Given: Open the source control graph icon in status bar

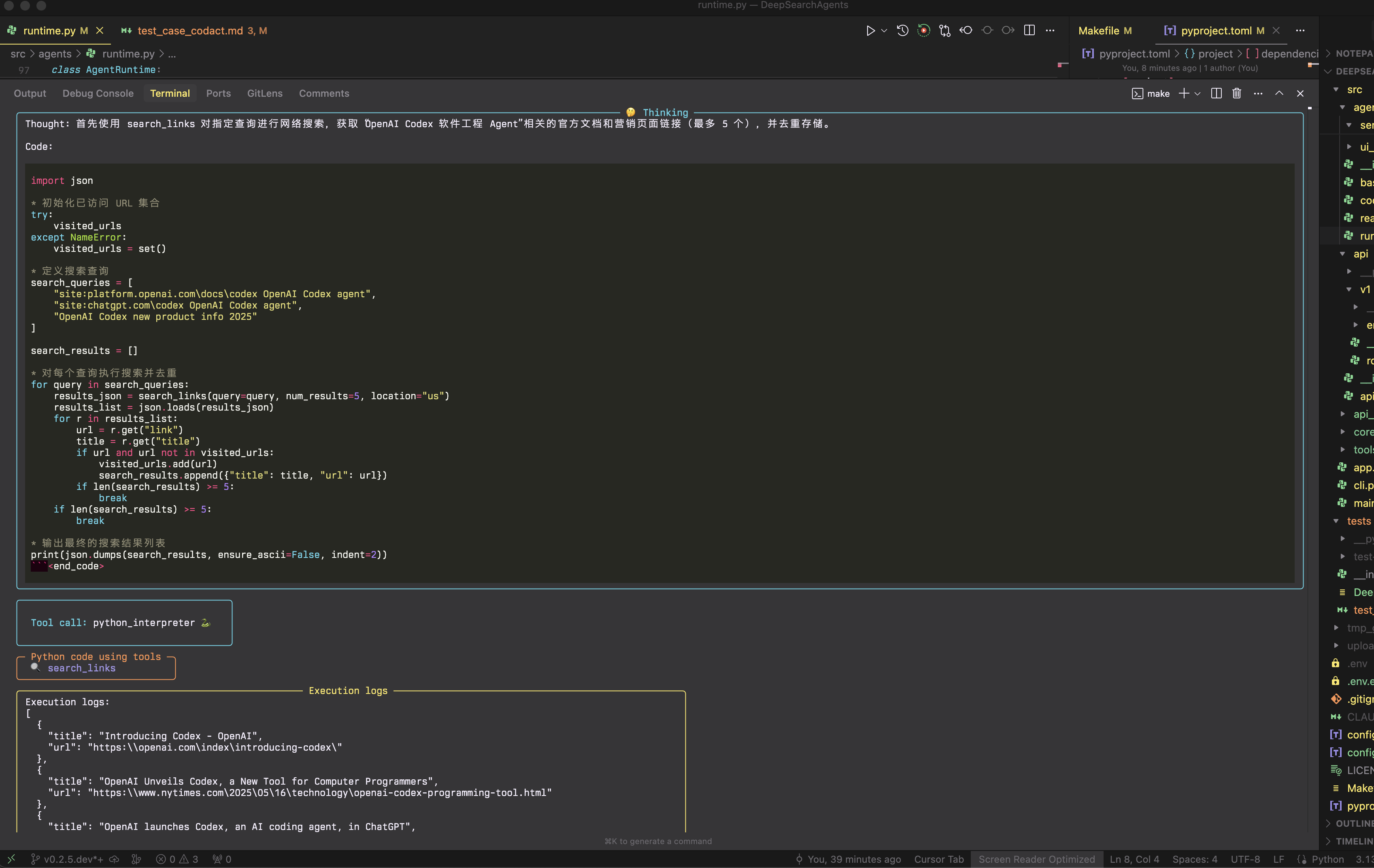Looking at the screenshot, I should (x=136, y=859).
